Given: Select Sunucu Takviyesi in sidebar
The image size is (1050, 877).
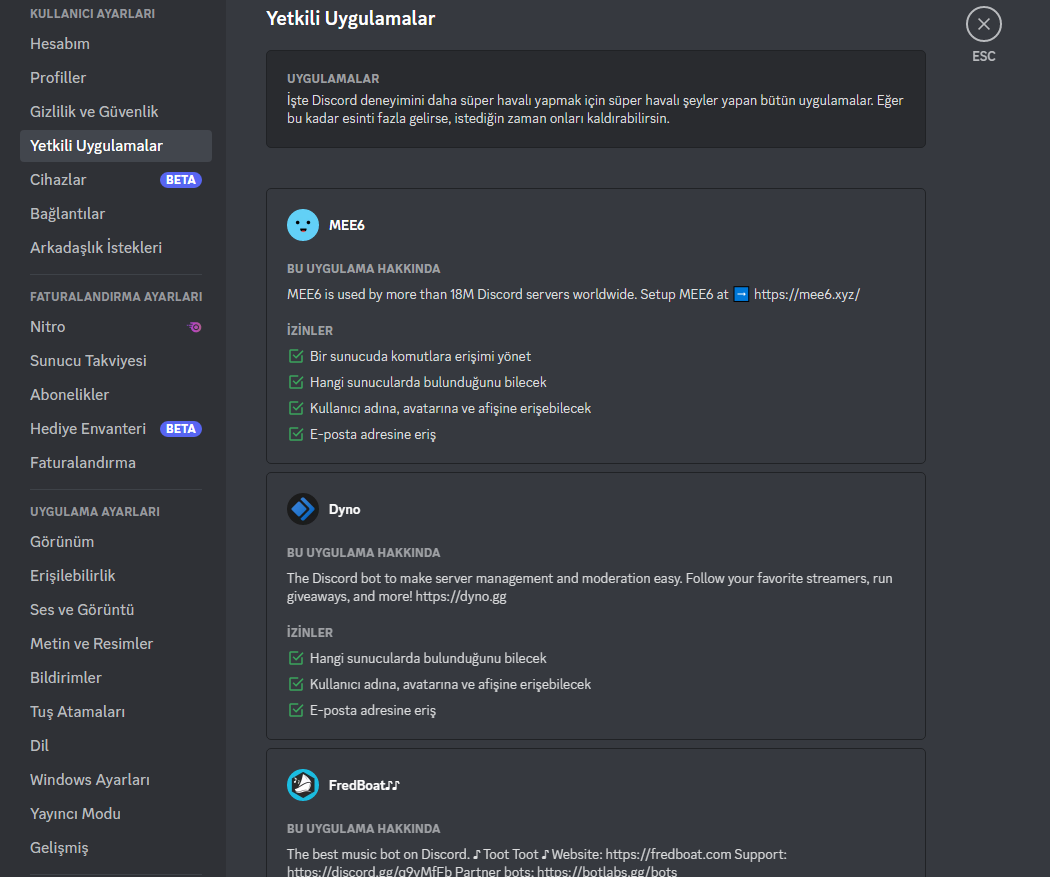Looking at the screenshot, I should [88, 361].
